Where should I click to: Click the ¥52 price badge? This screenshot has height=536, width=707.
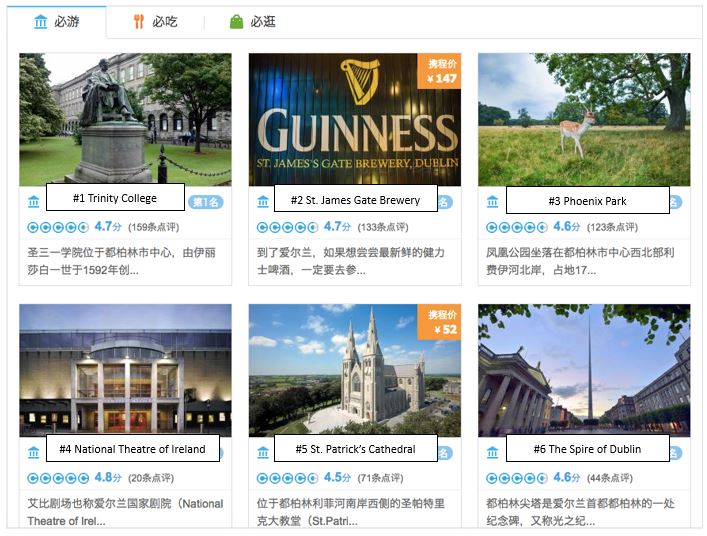pos(440,322)
